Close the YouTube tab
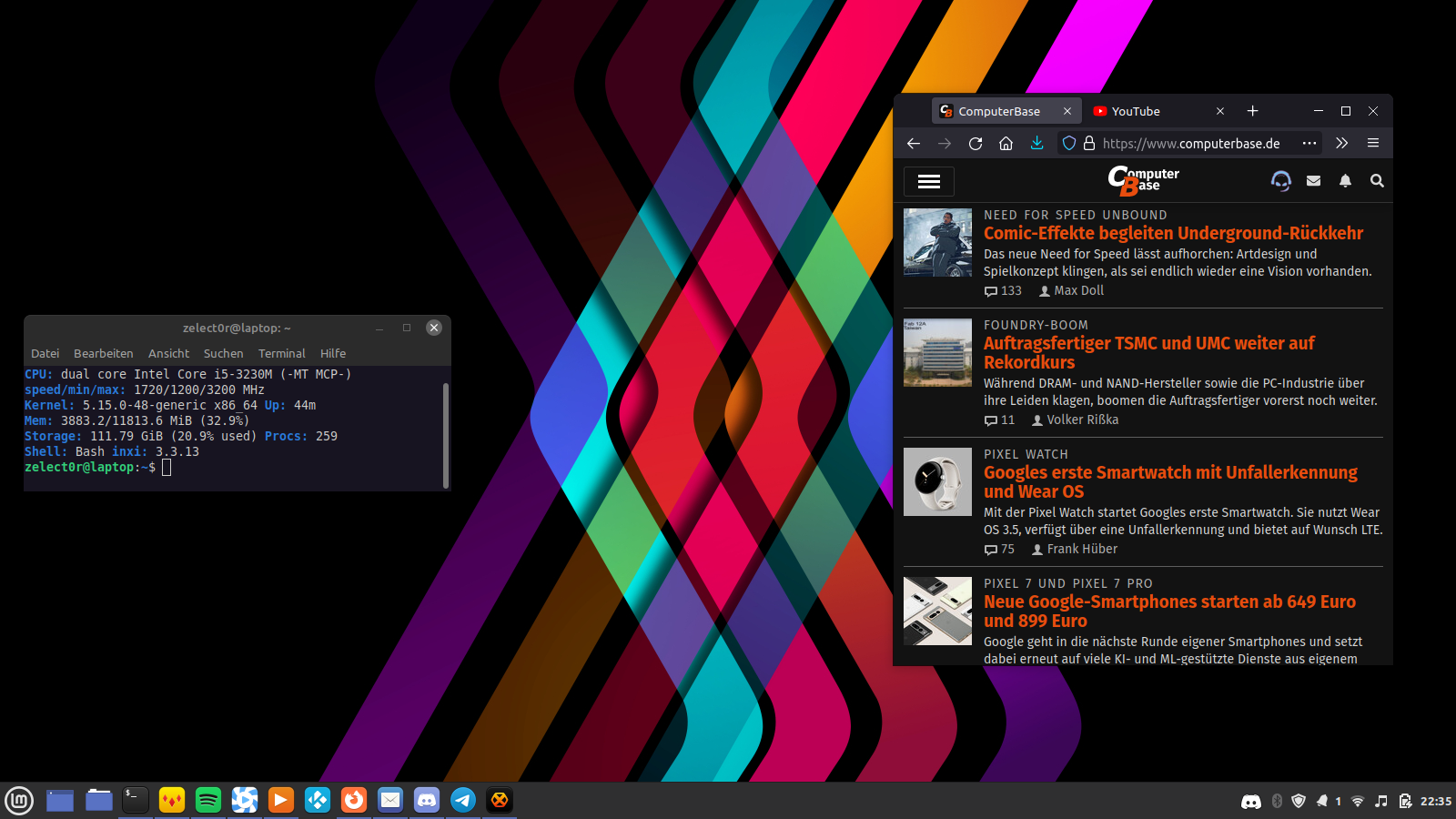 (x=1220, y=111)
